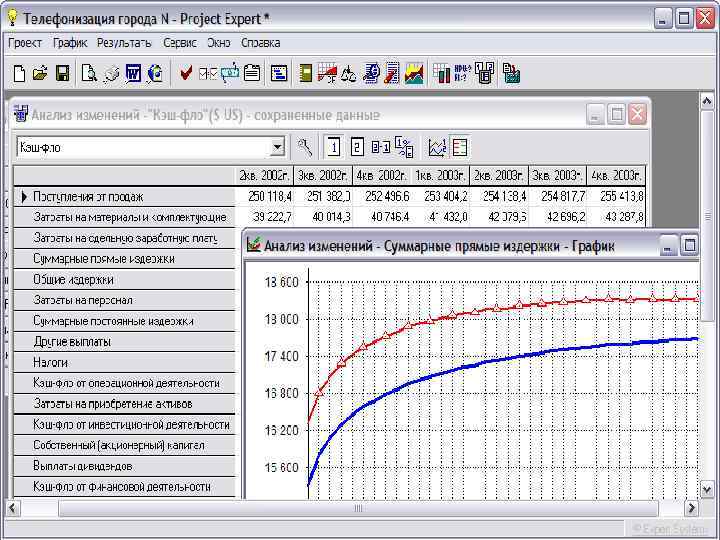
Task: Open the colorful area chart icon
Action: (x=414, y=73)
